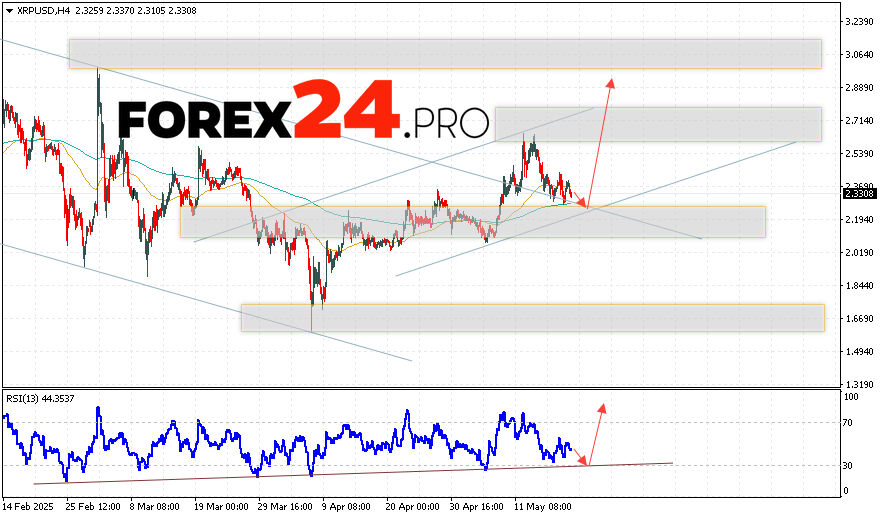
Task: Select the middle support zone near 2.1940
Action: click(472, 222)
